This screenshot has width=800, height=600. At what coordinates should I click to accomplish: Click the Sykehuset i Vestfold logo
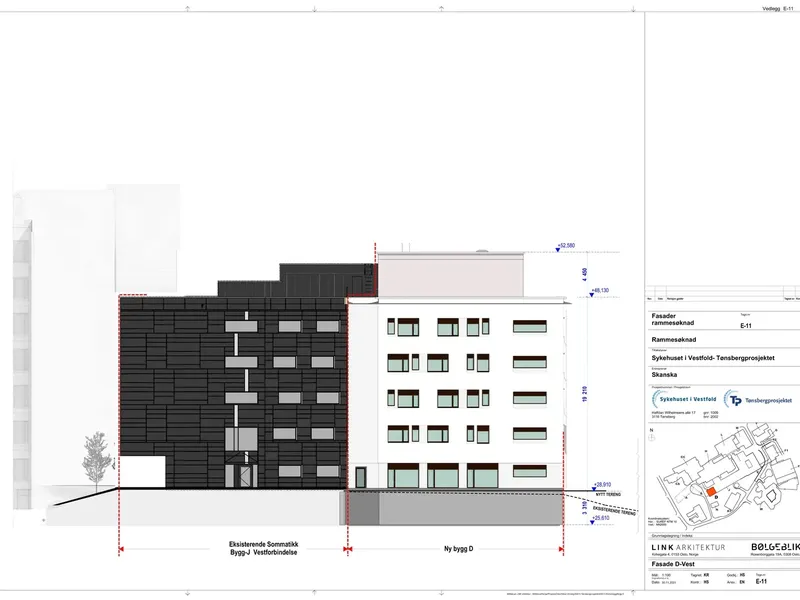[x=685, y=399]
